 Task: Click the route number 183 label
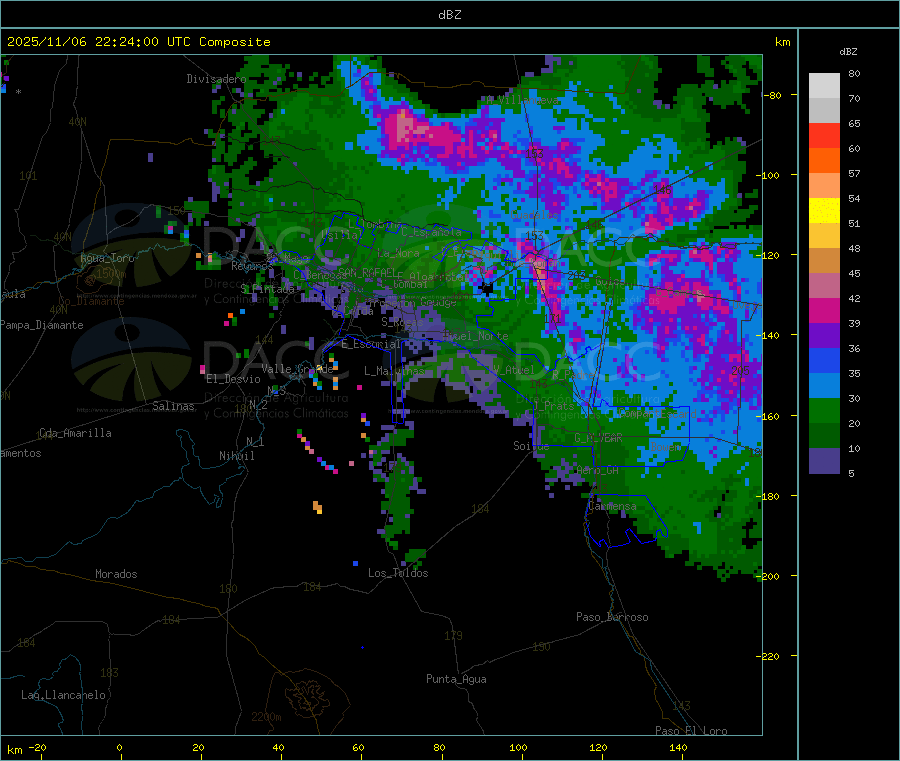click(x=109, y=673)
